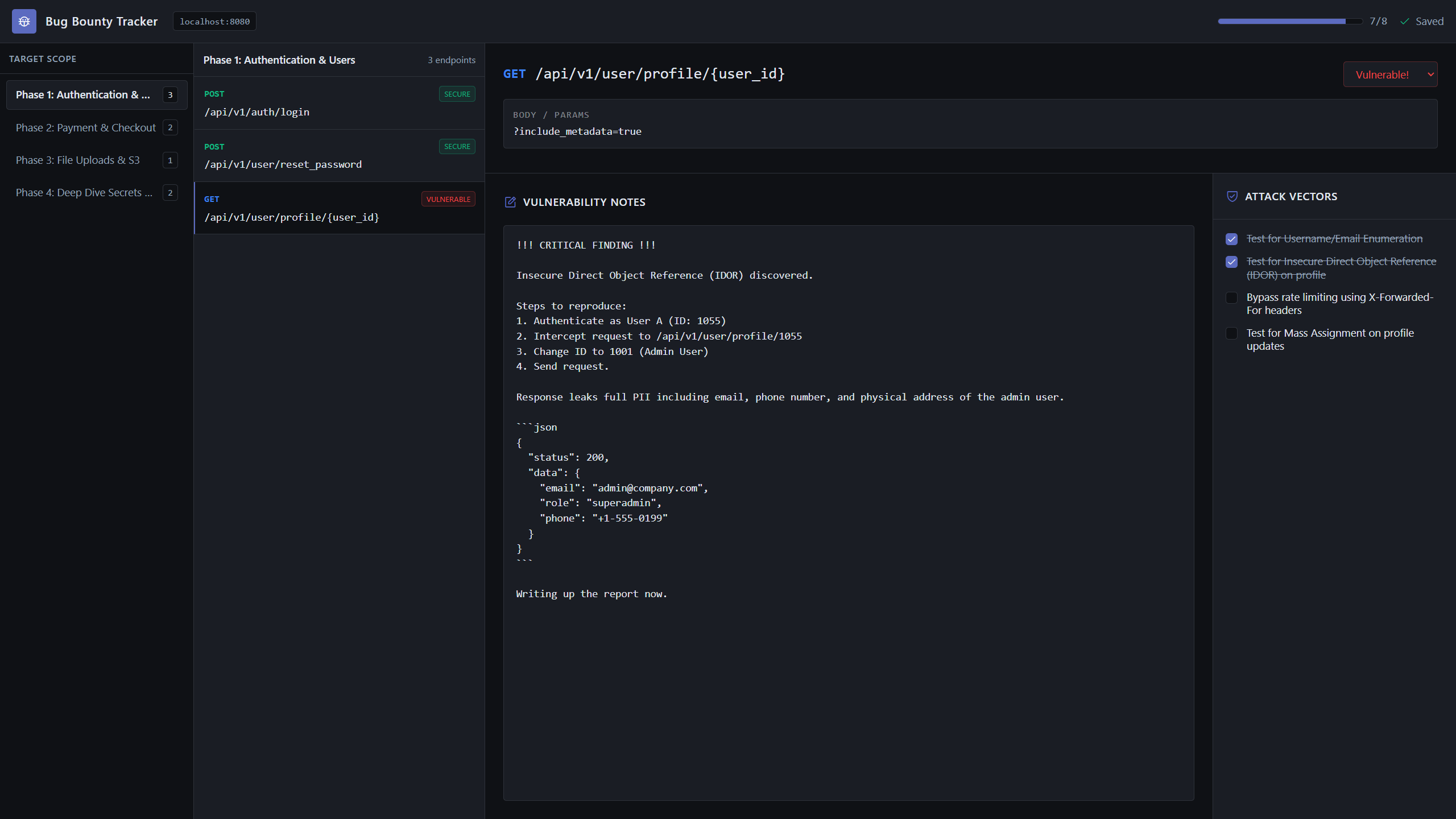Image resolution: width=1456 pixels, height=819 pixels.
Task: Click the SECURE badge on auth/login
Action: point(457,94)
